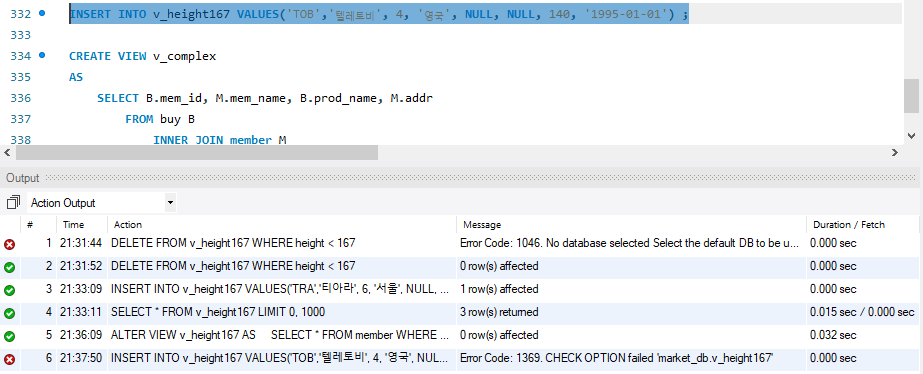Click the 'ALTER VIEW v_height167 AS' action row
This screenshot has width=923, height=374.
click(280, 335)
